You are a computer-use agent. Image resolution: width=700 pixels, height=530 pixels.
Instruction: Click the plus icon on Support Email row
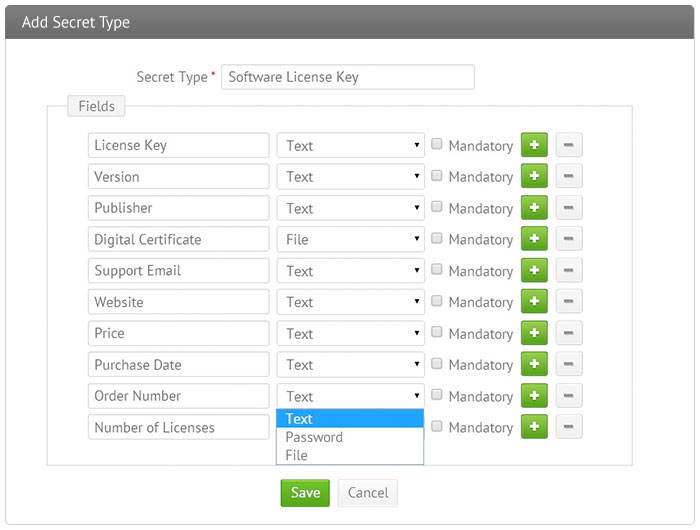[534, 271]
